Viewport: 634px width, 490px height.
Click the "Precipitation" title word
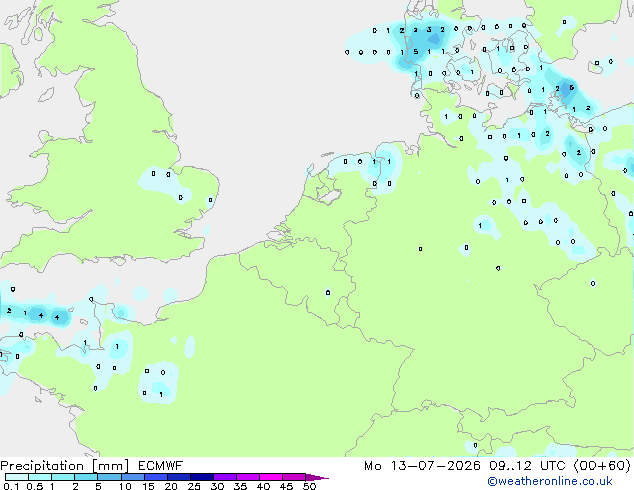(42, 466)
